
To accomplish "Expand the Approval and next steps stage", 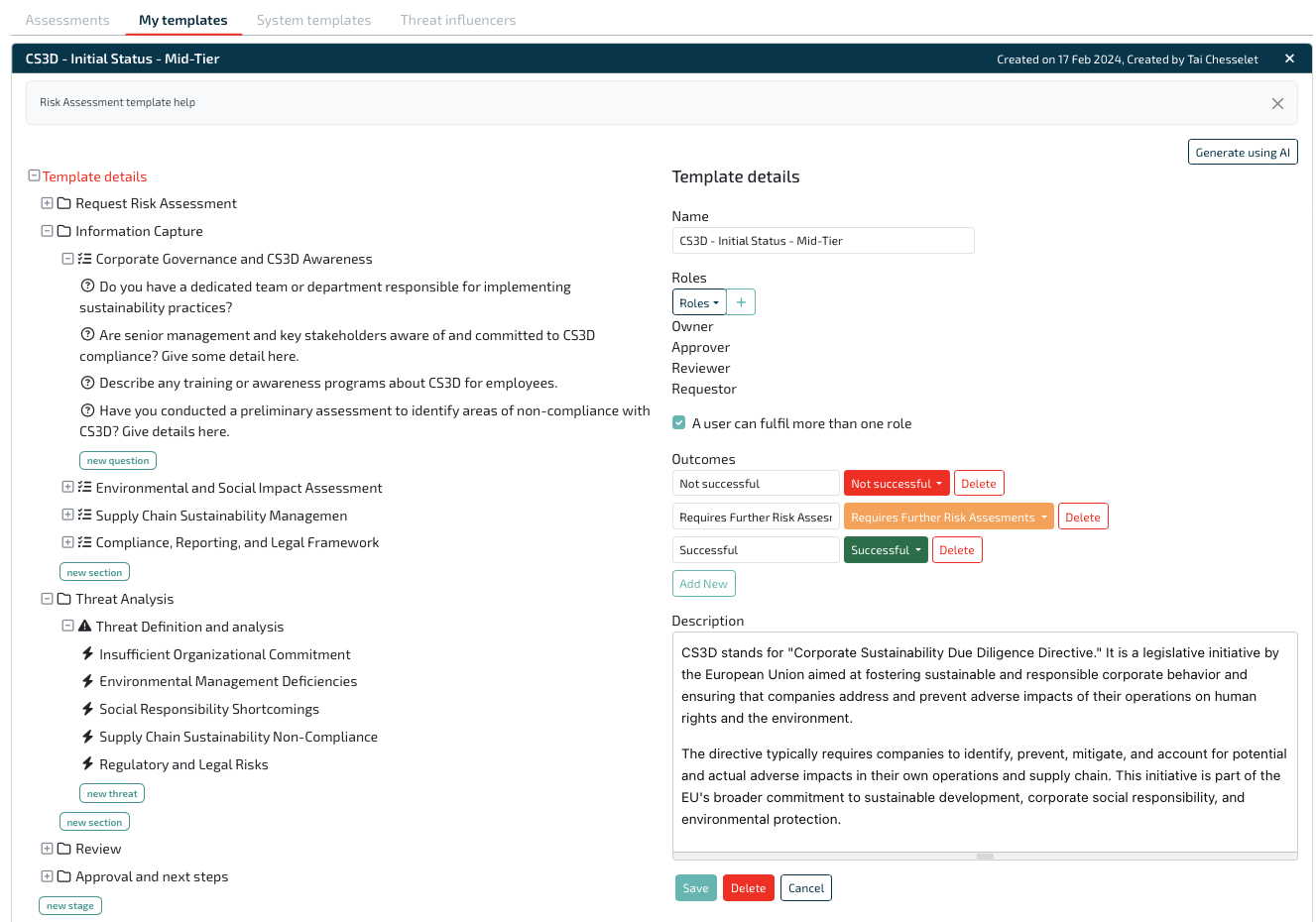I will tap(47, 876).
